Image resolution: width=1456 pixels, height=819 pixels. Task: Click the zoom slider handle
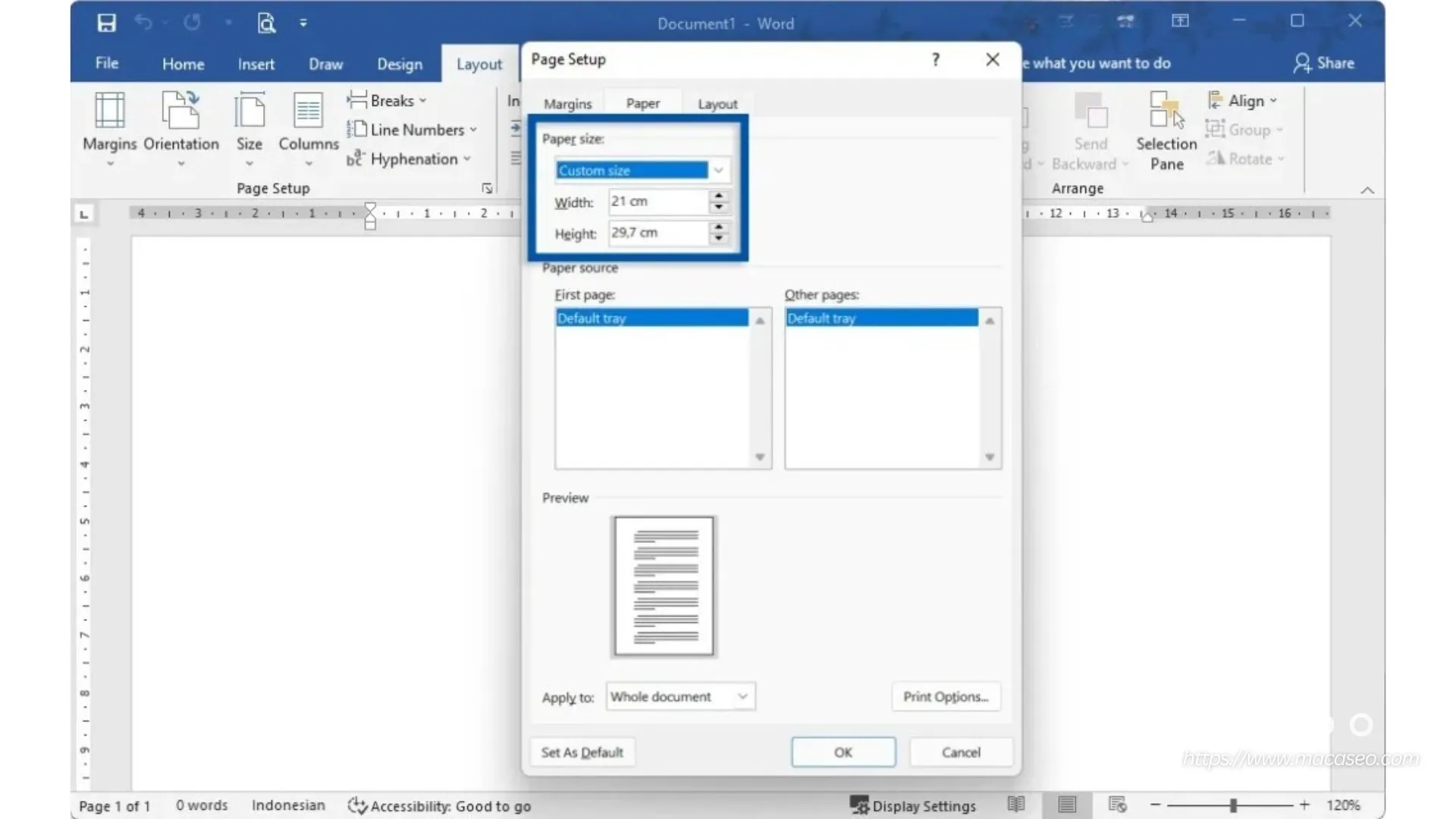click(x=1233, y=805)
